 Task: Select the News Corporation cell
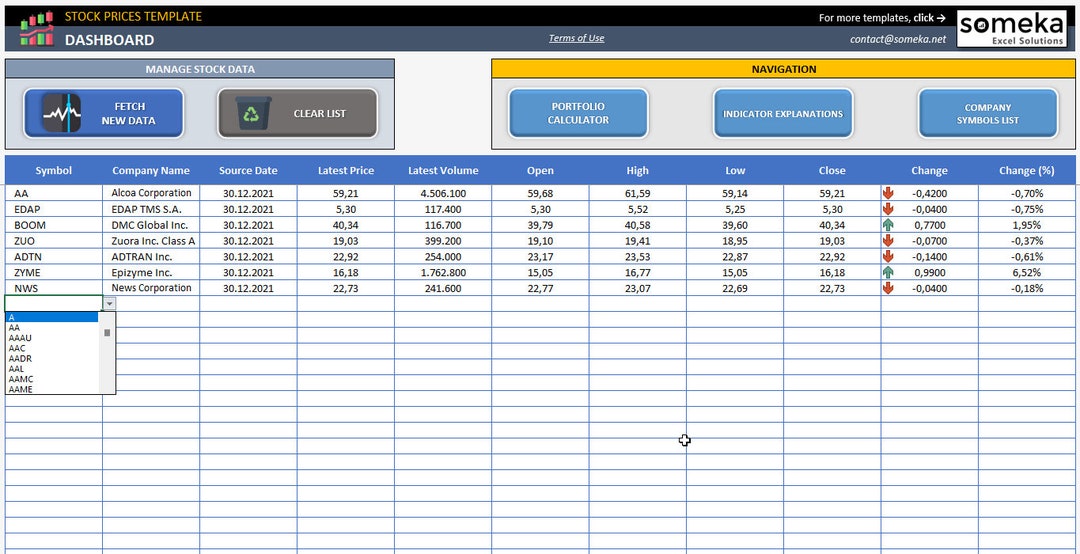pyautogui.click(x=151, y=288)
